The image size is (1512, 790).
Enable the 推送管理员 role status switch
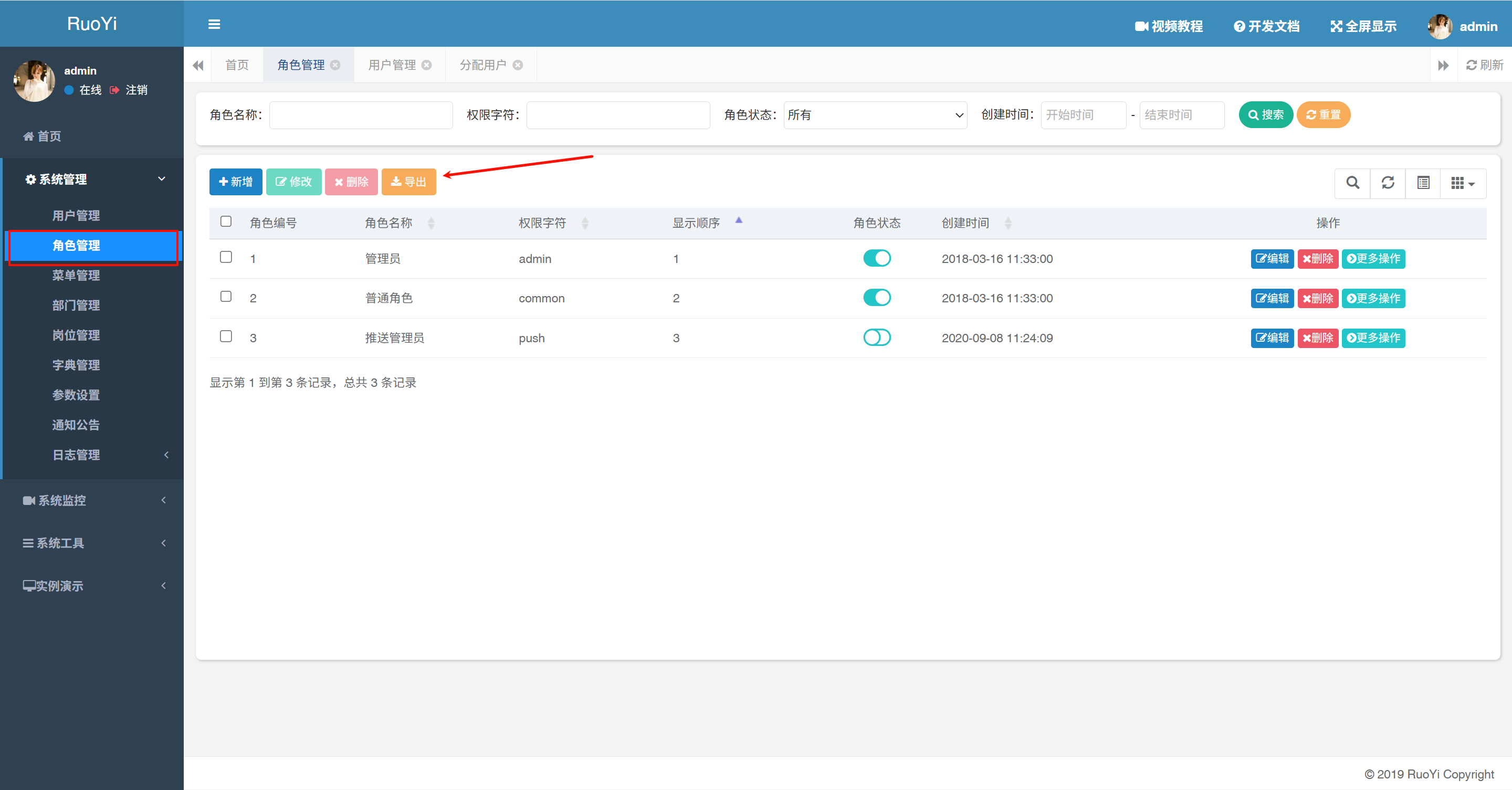point(876,338)
